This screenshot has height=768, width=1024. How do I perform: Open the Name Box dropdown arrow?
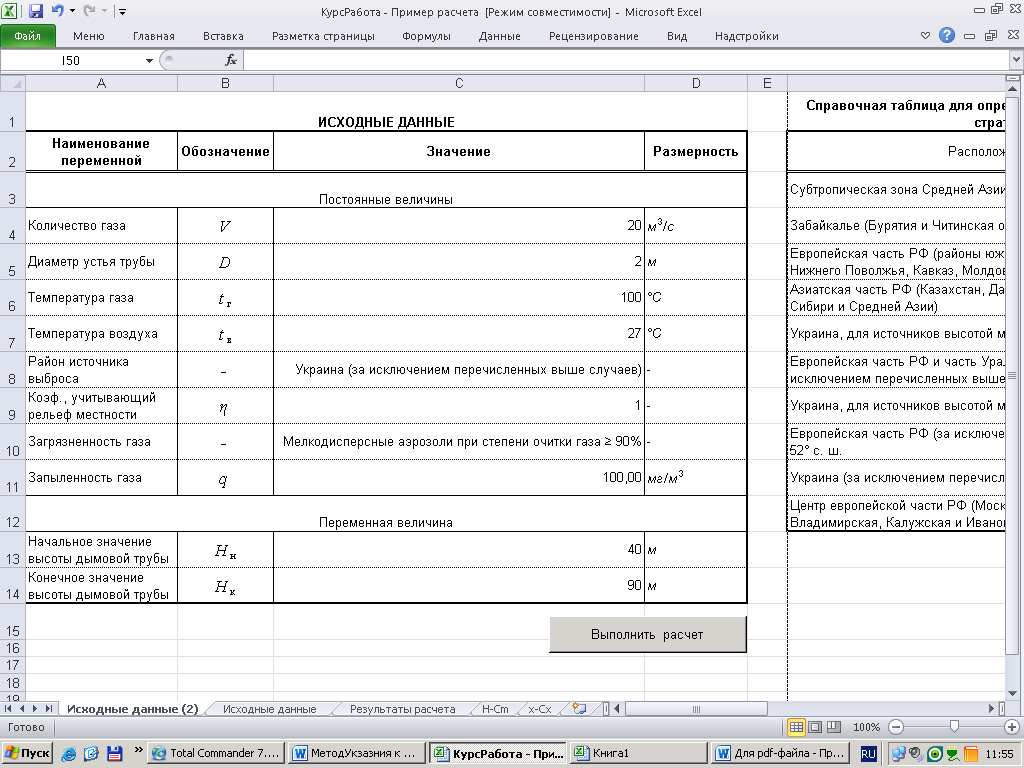[149, 61]
